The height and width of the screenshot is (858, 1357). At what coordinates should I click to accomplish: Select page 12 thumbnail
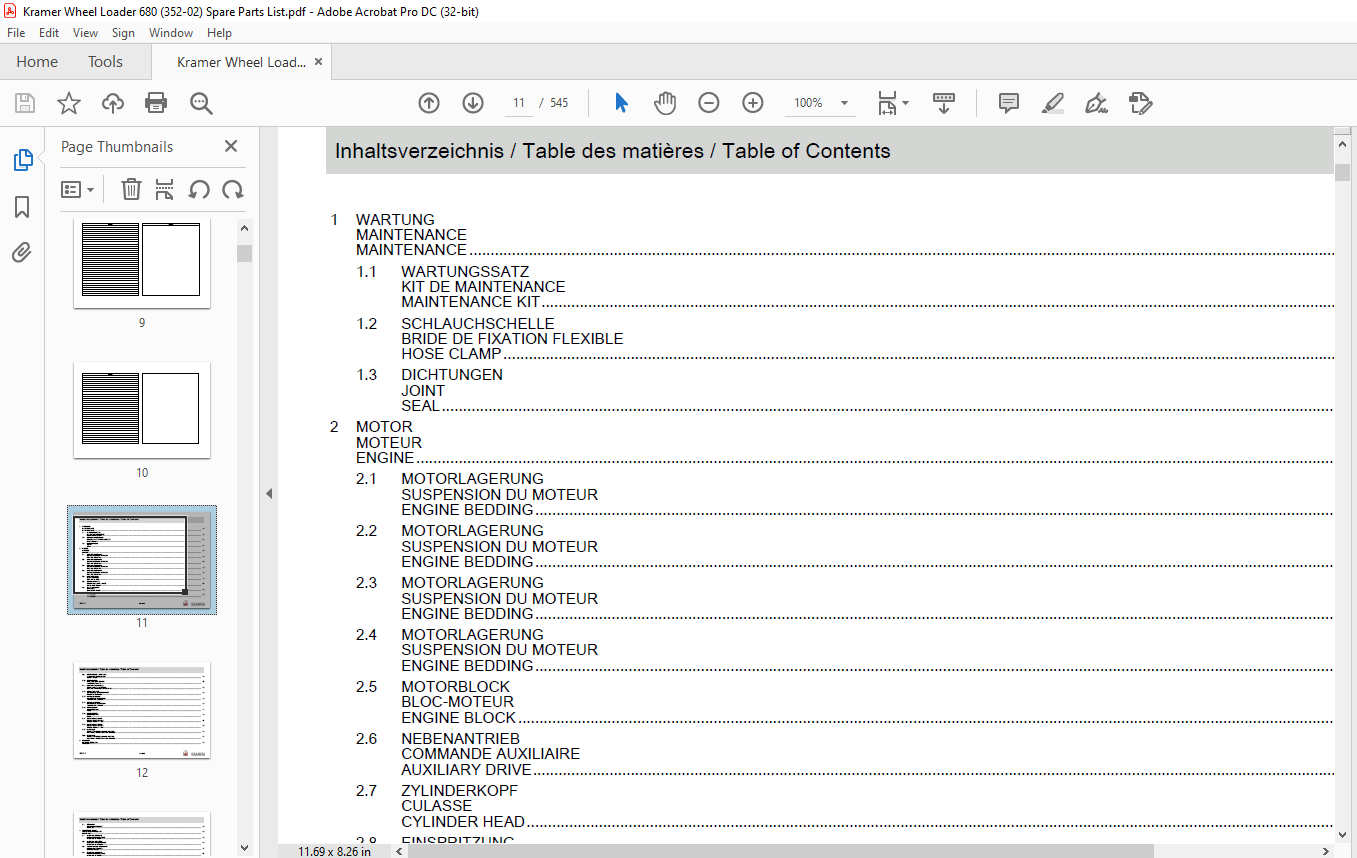point(142,711)
